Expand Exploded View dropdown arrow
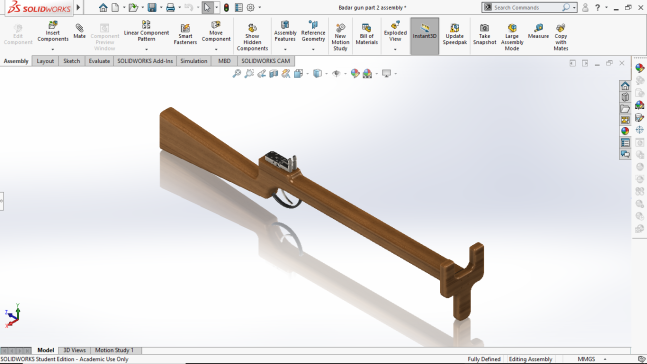The image size is (647, 364). (x=395, y=50)
